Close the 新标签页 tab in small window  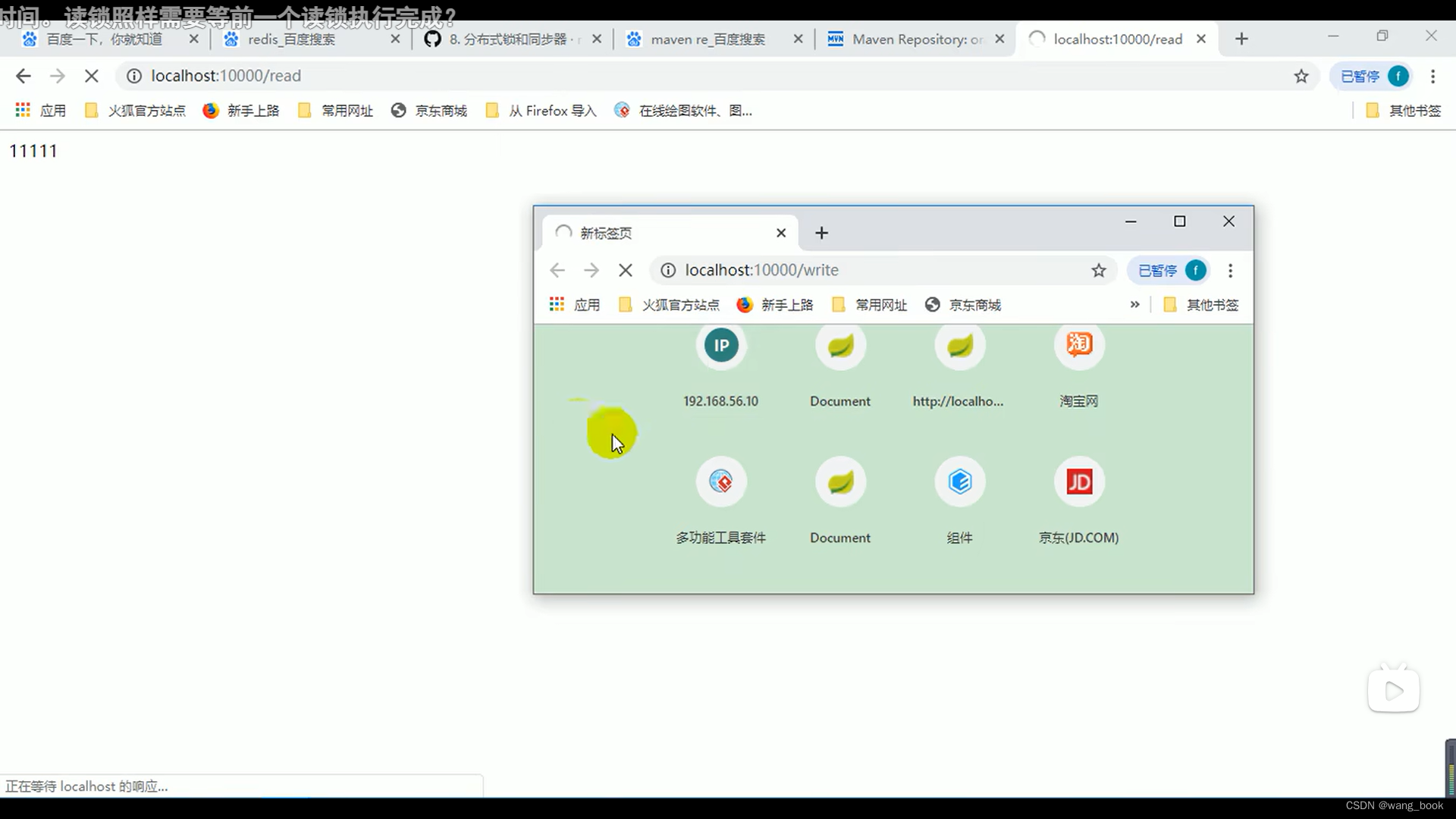click(781, 233)
